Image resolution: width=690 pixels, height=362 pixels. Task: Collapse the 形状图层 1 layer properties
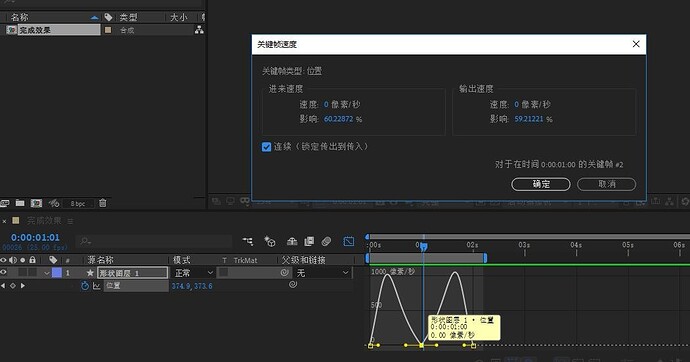click(46, 273)
